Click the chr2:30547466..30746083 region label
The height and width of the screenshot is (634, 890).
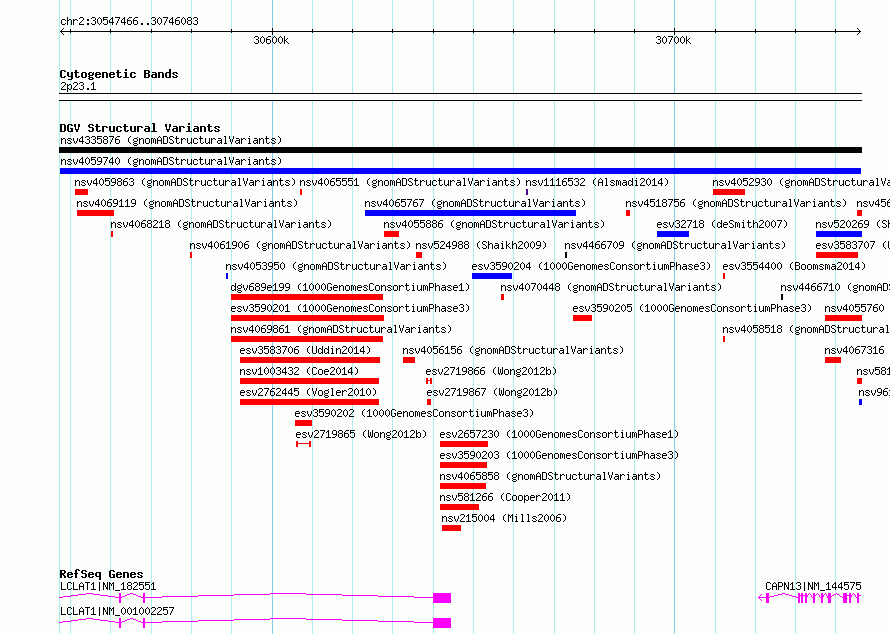coord(129,21)
